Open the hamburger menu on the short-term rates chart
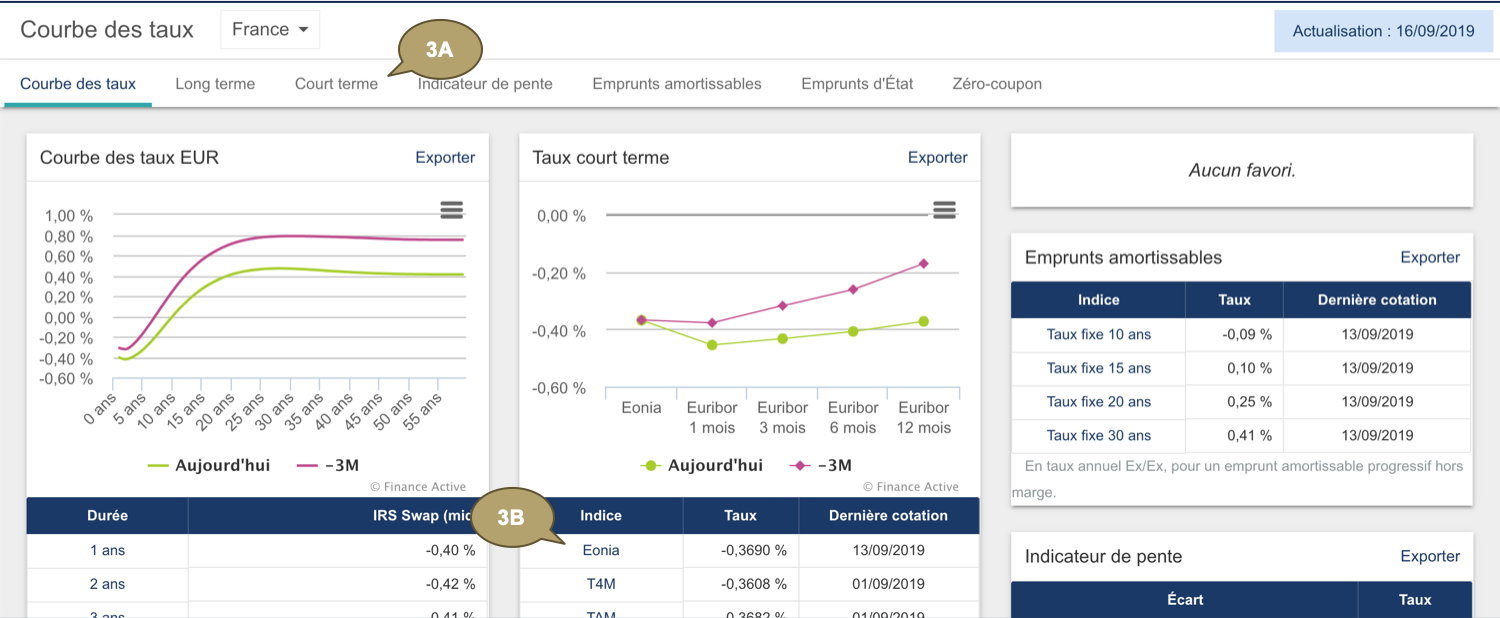Viewport: 1500px width, 618px height. pyautogui.click(x=944, y=209)
